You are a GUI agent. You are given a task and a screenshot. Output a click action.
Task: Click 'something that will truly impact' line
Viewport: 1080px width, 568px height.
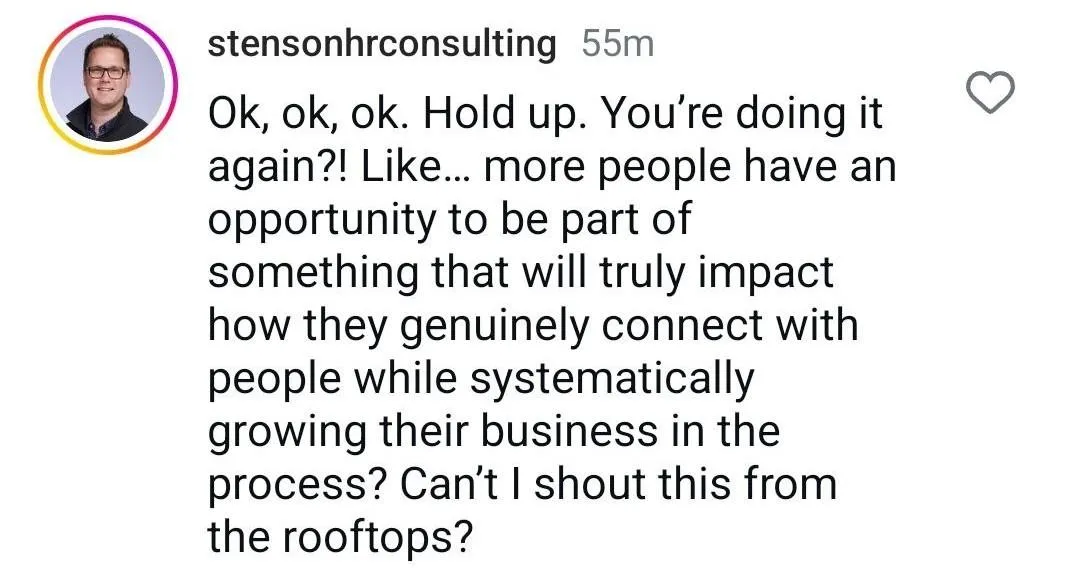pyautogui.click(x=521, y=273)
